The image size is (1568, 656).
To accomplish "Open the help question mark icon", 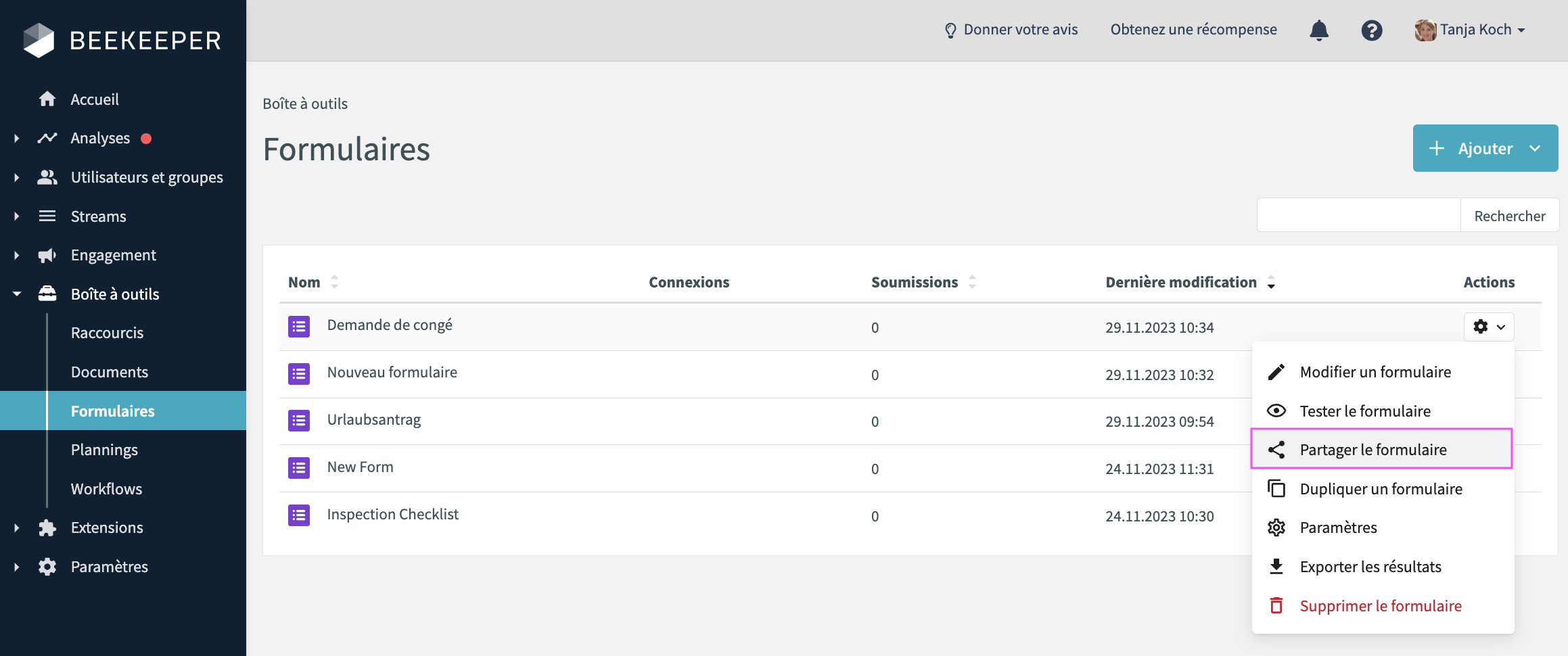I will tap(1371, 30).
